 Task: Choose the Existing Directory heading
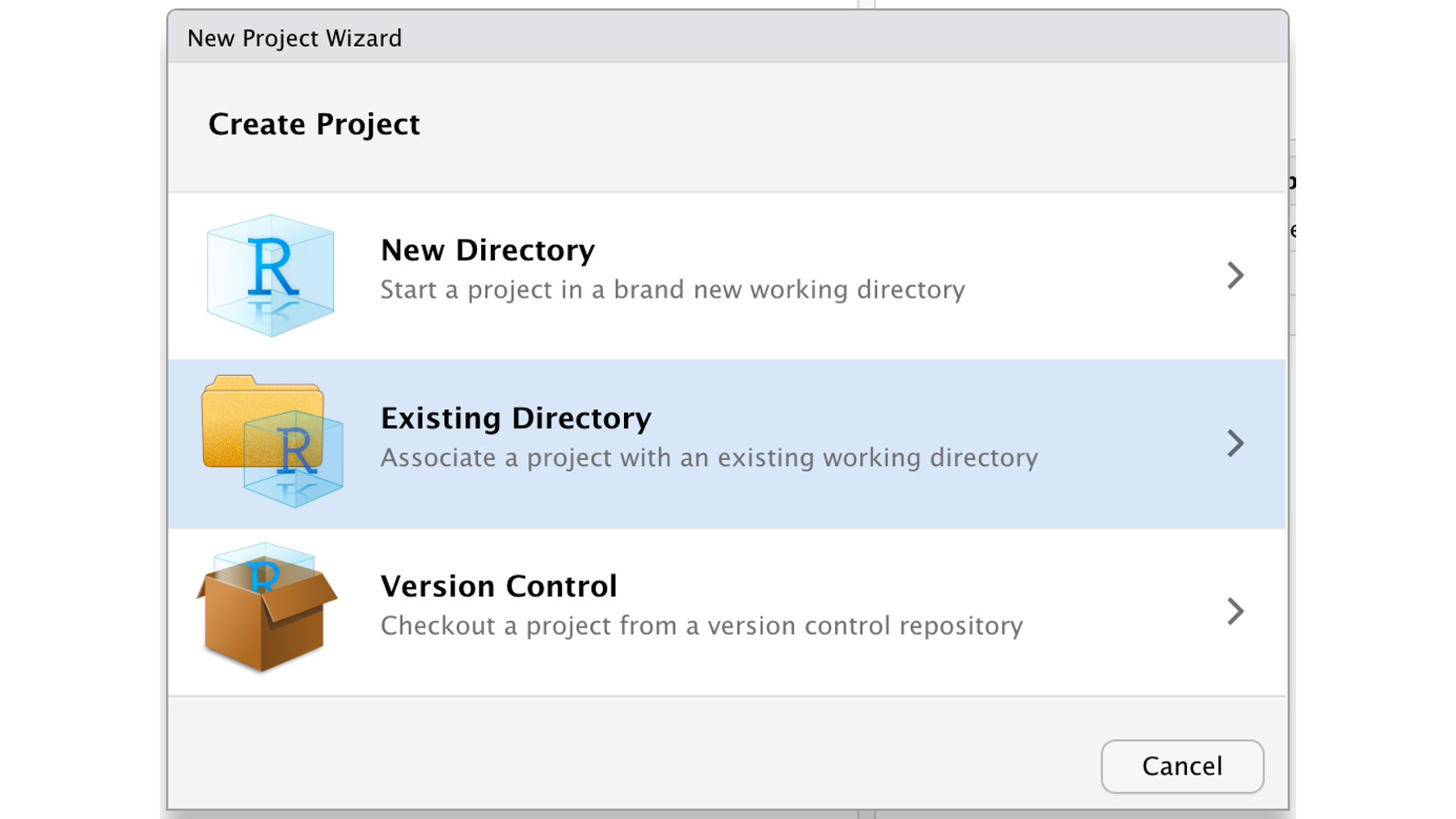click(x=516, y=418)
